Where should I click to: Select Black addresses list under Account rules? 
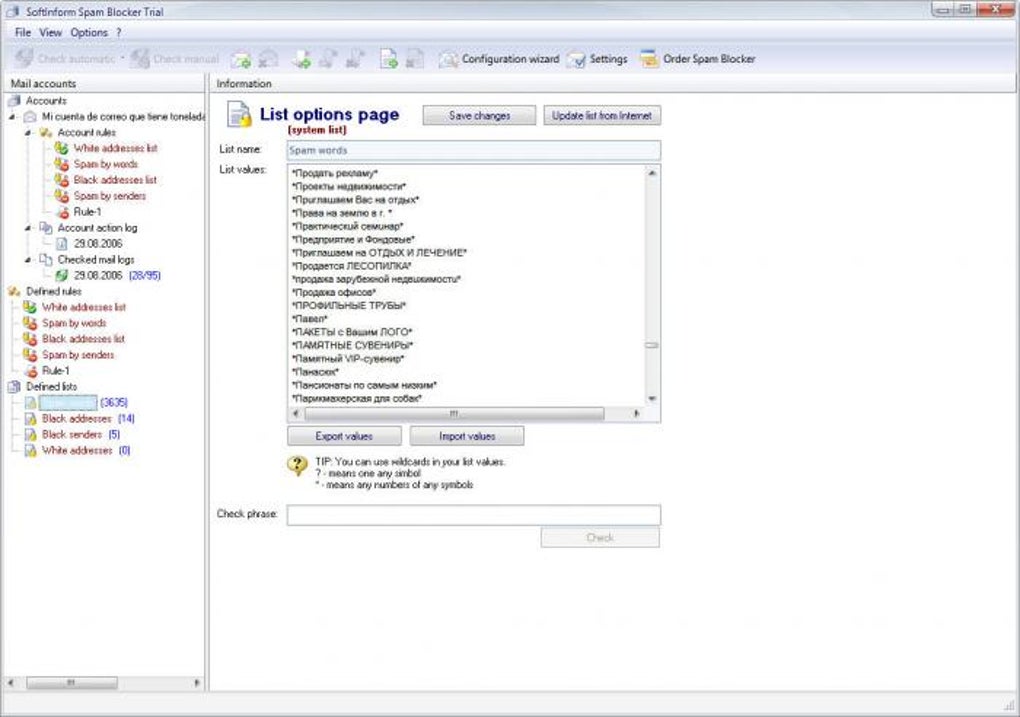(x=114, y=180)
